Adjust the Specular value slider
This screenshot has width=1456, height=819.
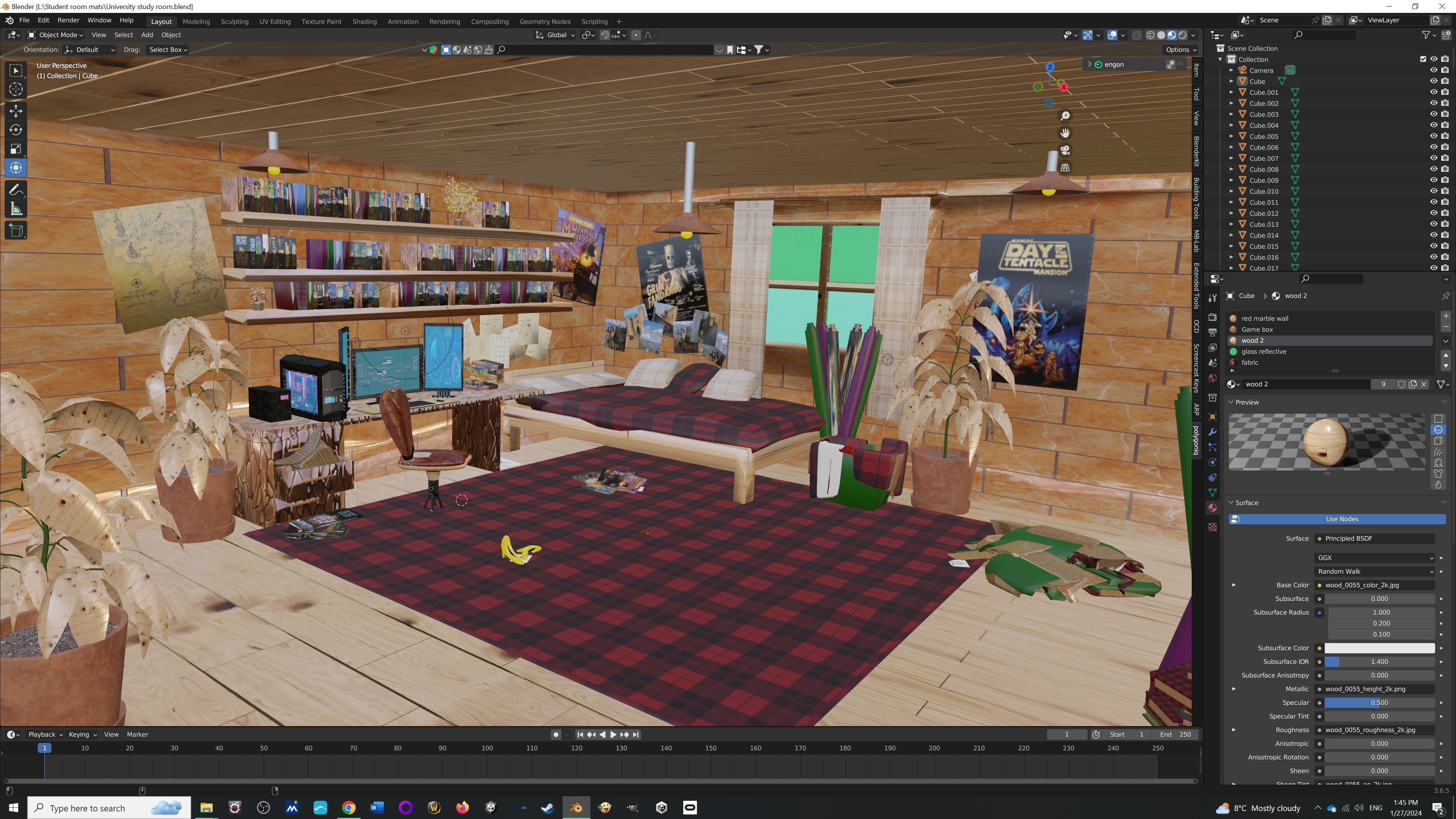(x=1379, y=703)
